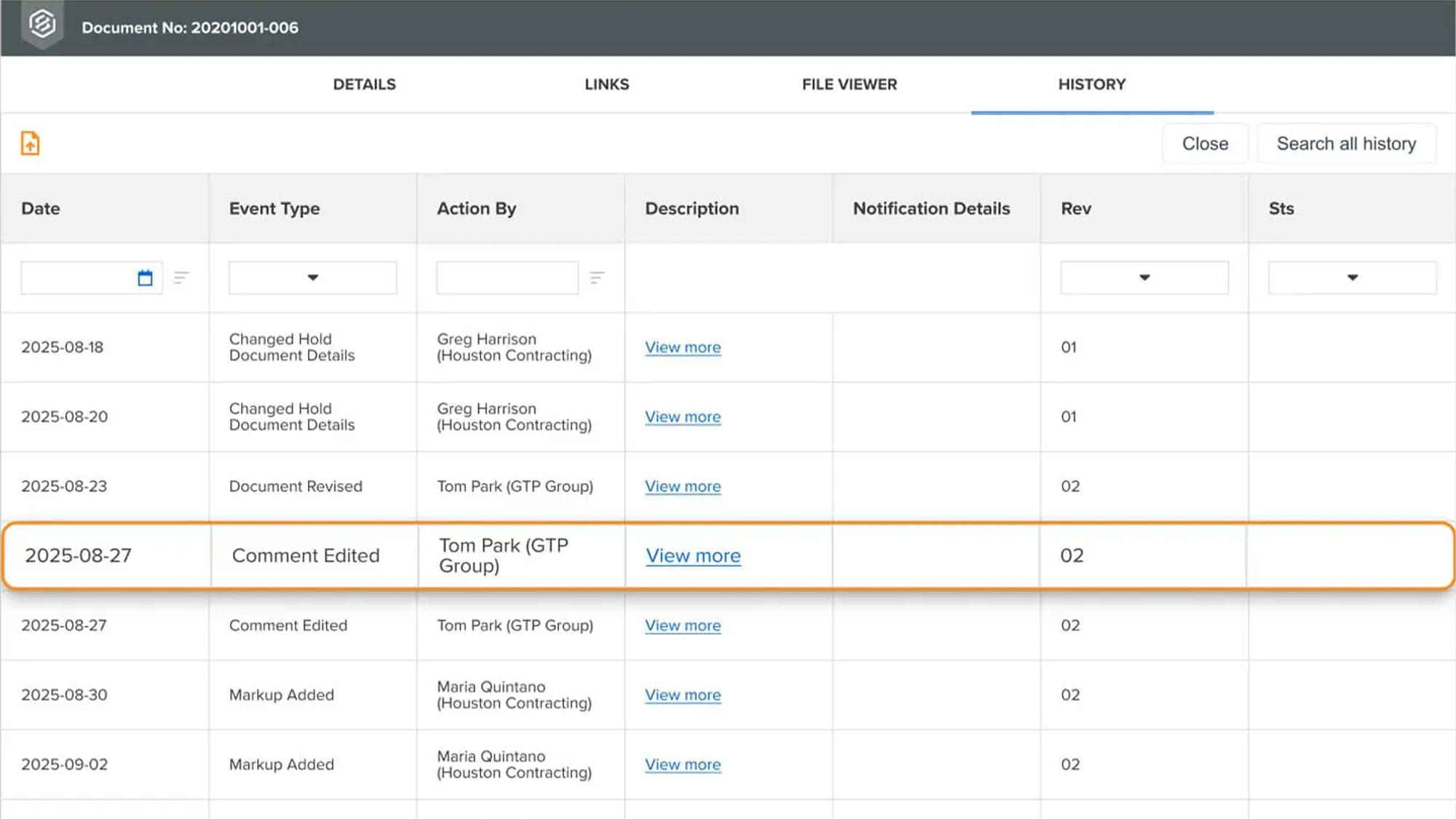The width and height of the screenshot is (1456, 819).
Task: Expand the Sts filter dropdown
Action: [1352, 277]
